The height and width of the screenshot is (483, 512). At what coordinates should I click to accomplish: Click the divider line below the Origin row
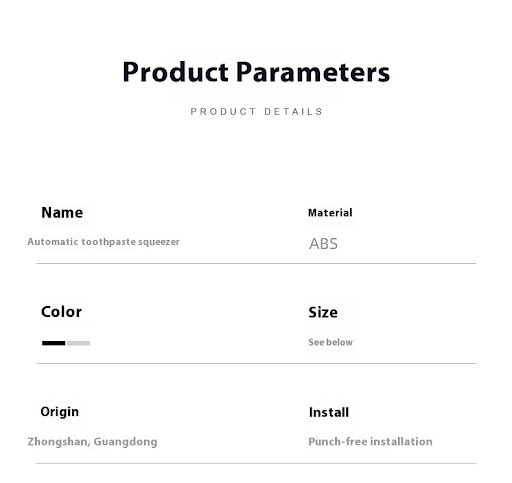(256, 463)
